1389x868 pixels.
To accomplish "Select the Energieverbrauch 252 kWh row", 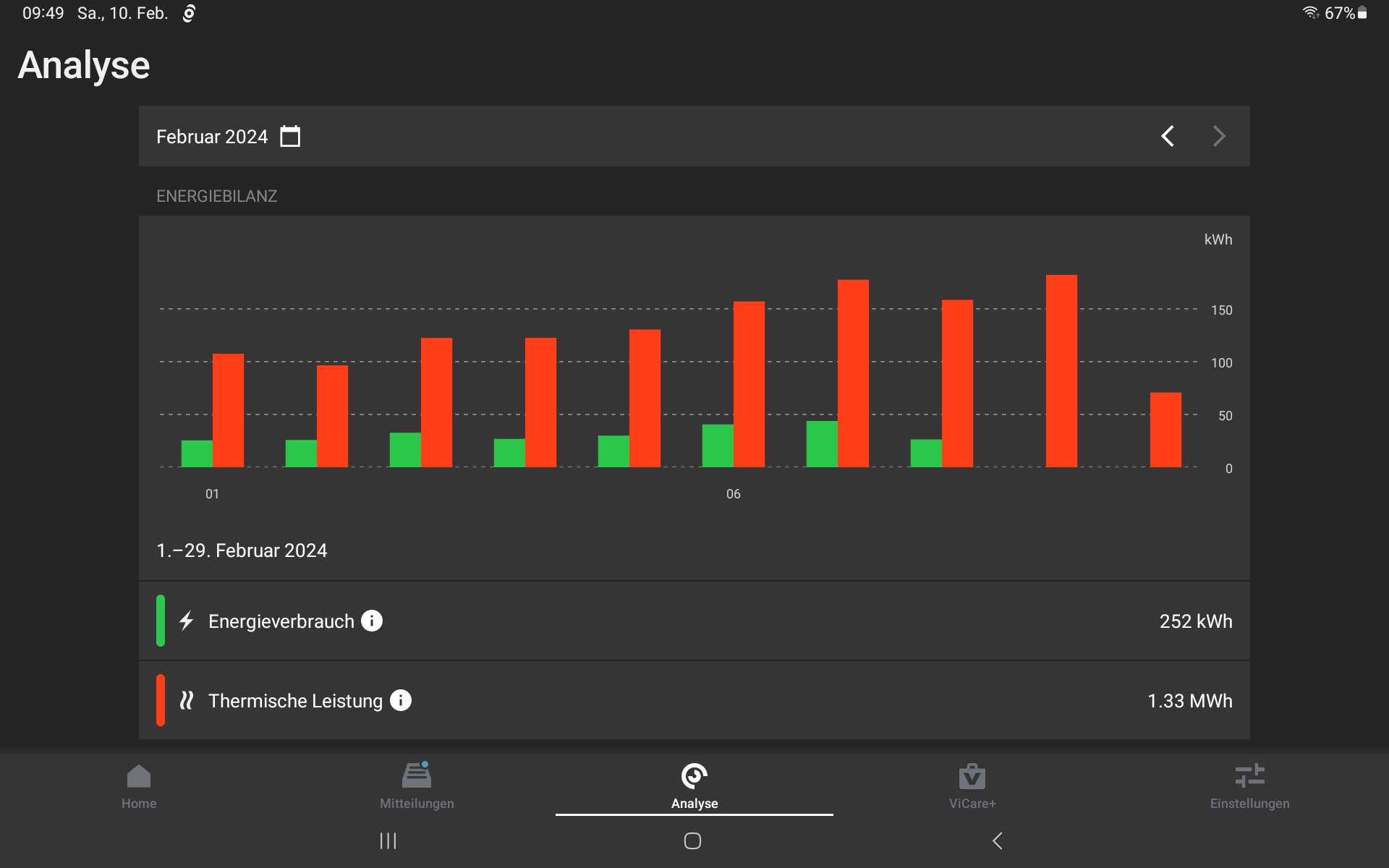I will pyautogui.click(x=694, y=621).
